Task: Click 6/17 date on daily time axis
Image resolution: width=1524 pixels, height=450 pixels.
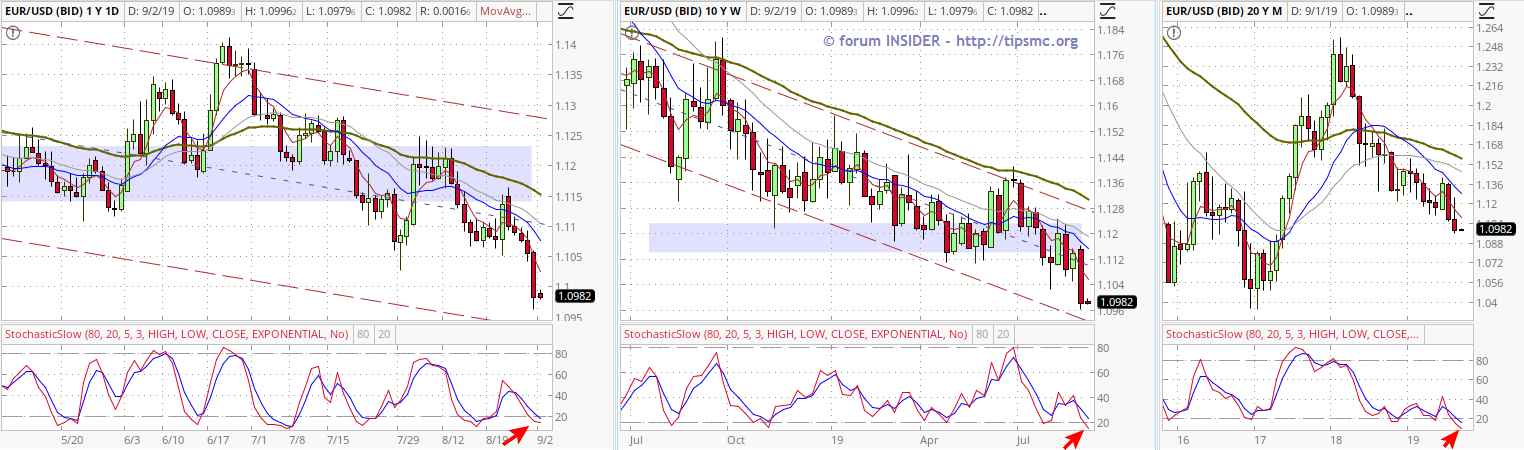Action: tap(217, 440)
